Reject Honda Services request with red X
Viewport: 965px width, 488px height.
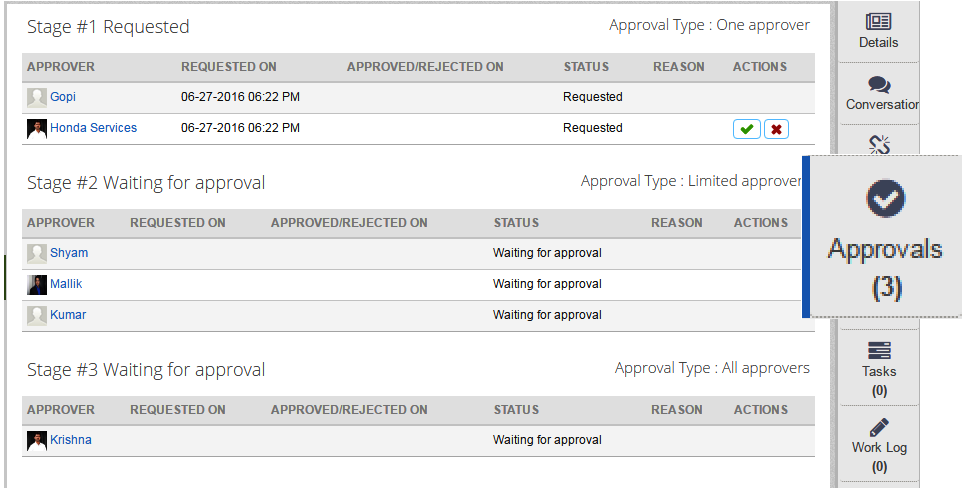[x=776, y=129]
